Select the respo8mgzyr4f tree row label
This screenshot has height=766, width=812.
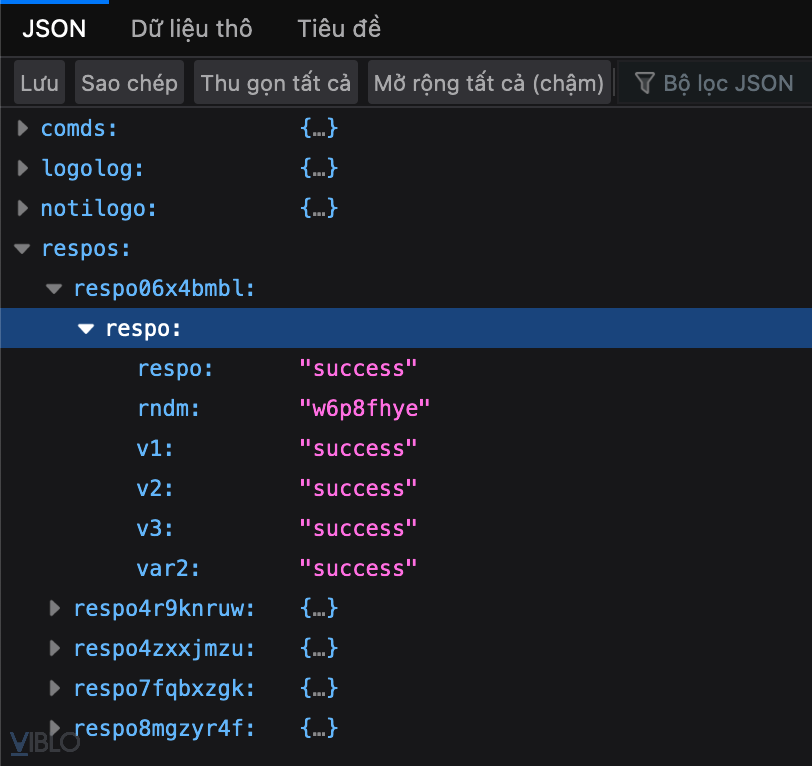click(x=164, y=728)
